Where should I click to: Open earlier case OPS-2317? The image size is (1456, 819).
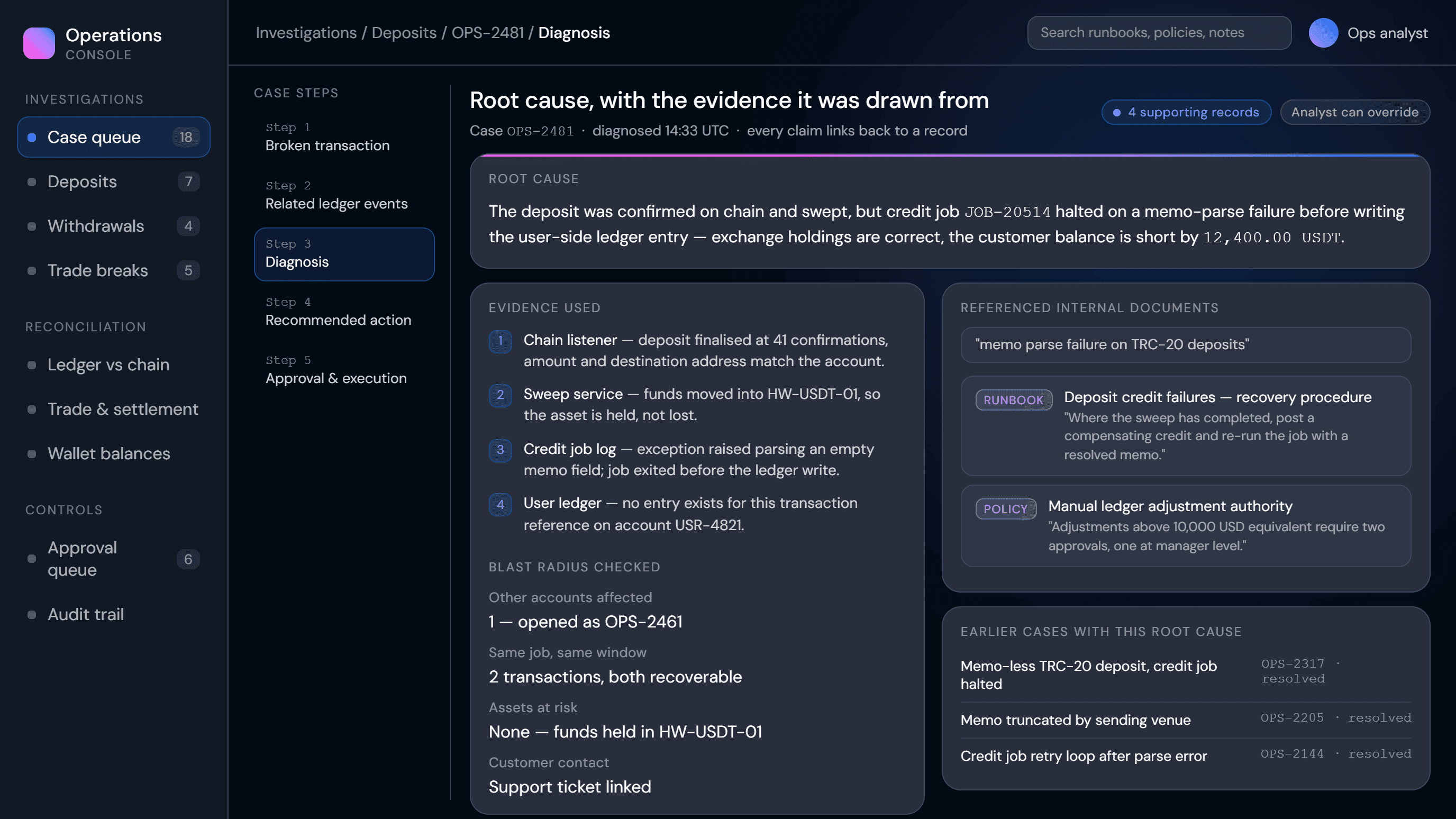pos(1185,675)
